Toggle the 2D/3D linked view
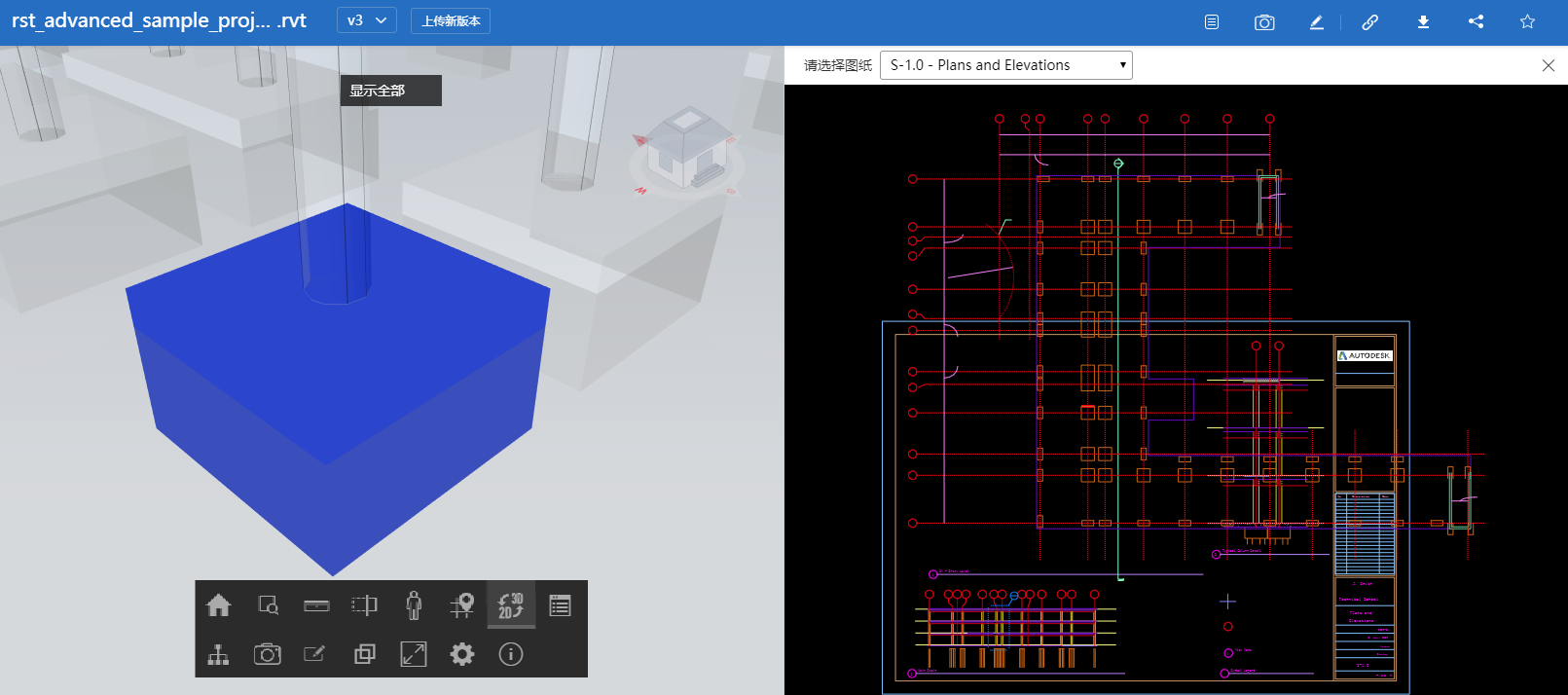 511,605
